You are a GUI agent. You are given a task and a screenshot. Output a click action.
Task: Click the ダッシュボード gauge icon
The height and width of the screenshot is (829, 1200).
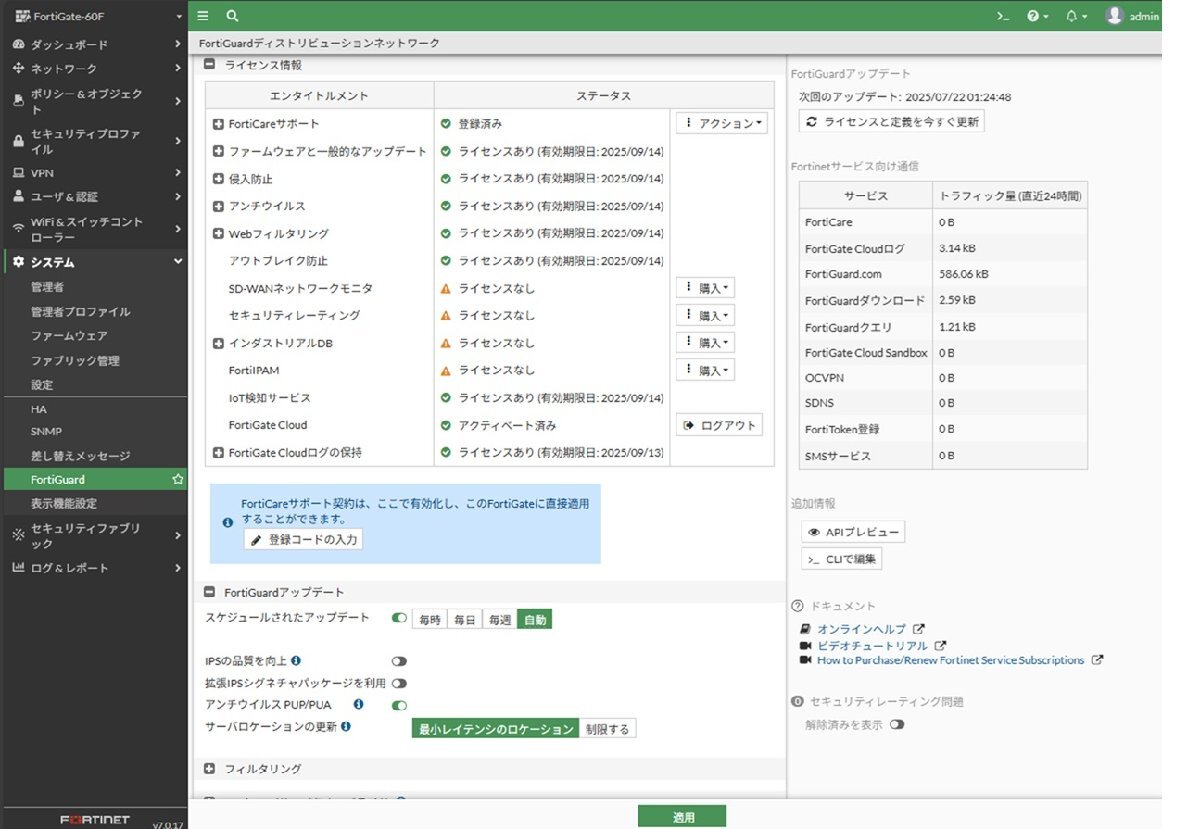click(18, 45)
